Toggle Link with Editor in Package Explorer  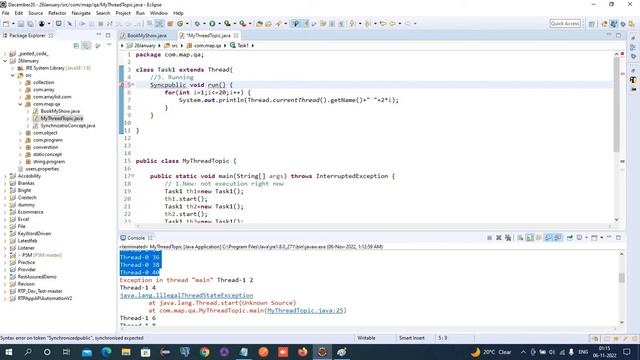click(x=86, y=46)
